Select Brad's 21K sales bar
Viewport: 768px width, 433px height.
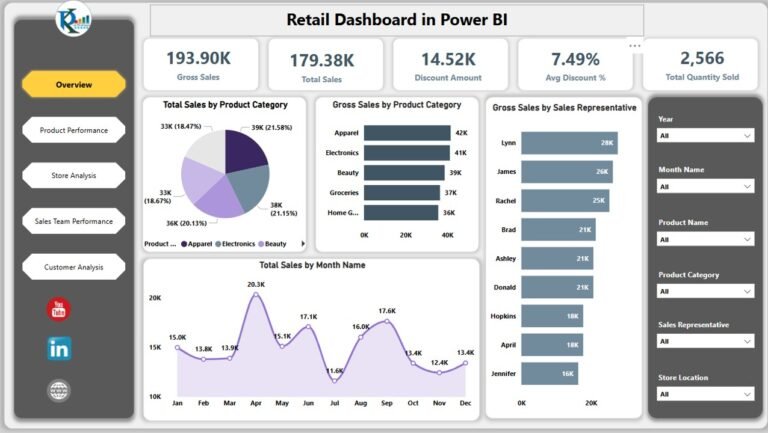(558, 230)
